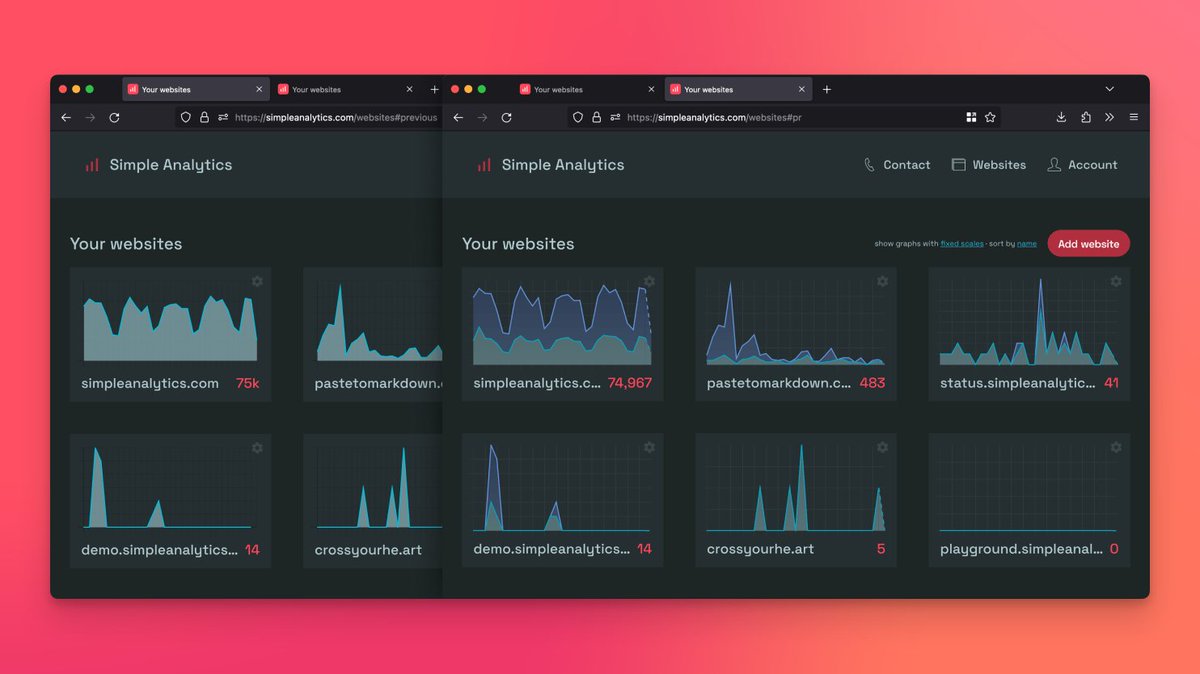Open a new tab in the left window
Viewport: 1200px width, 674px height.
[x=434, y=89]
